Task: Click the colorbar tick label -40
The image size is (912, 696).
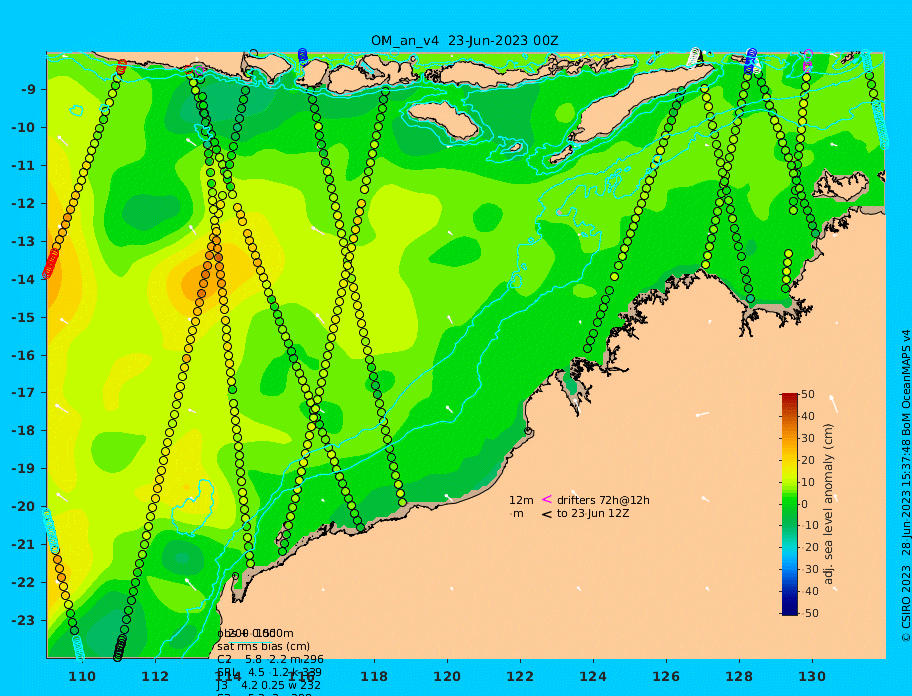Action: coord(810,591)
